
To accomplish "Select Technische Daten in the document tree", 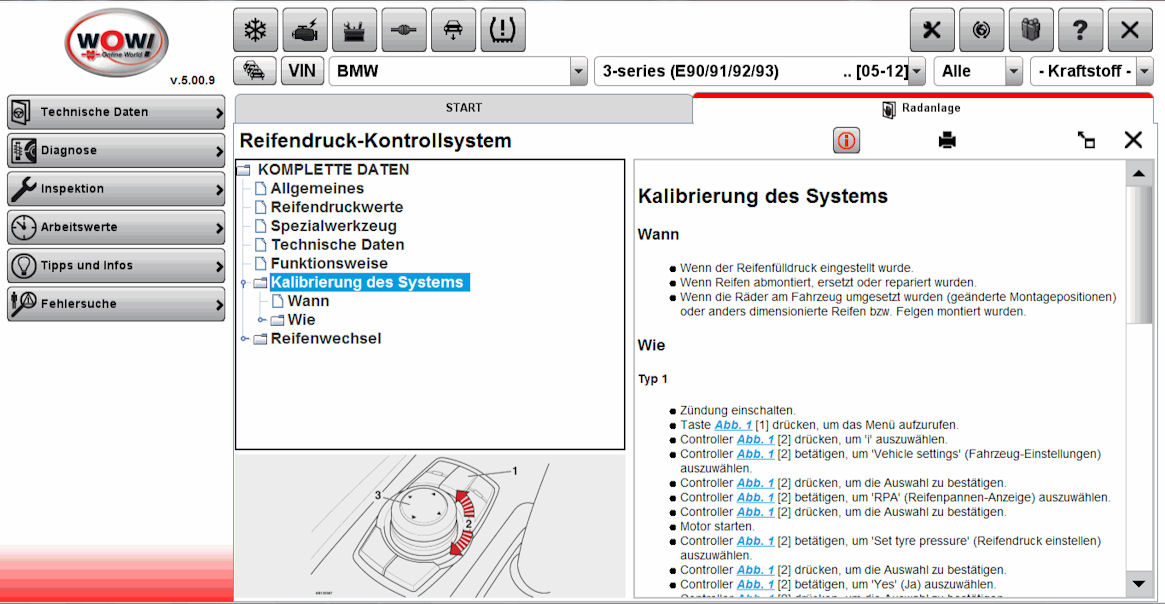I will click(337, 244).
